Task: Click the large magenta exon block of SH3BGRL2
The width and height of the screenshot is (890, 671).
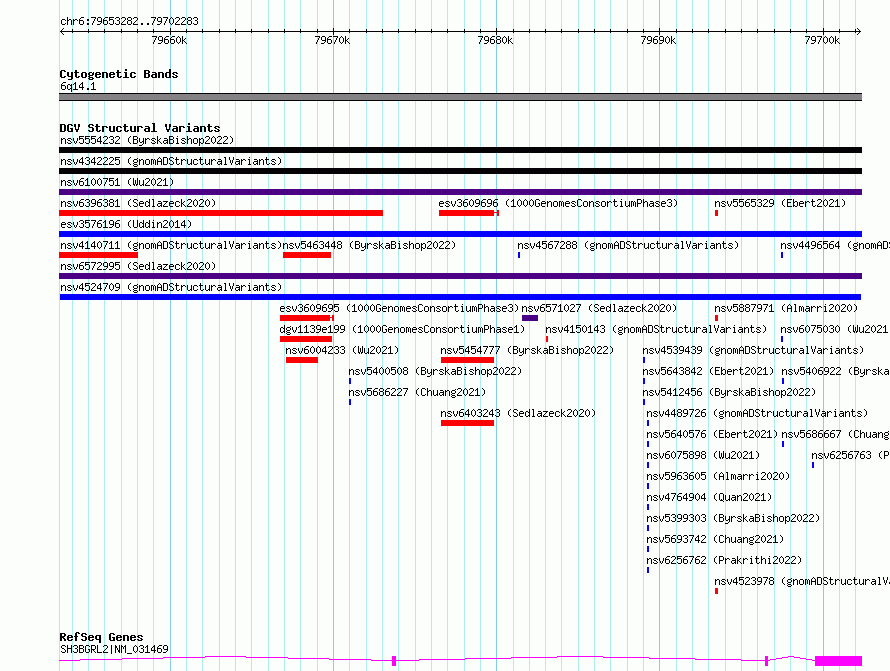Action: [x=838, y=661]
